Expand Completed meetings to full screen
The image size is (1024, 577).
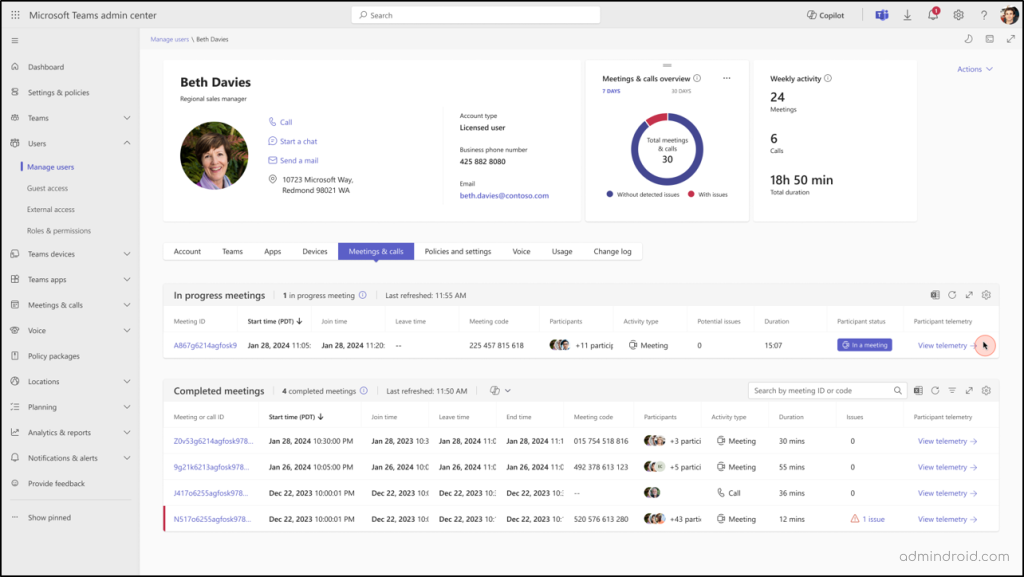click(x=969, y=391)
